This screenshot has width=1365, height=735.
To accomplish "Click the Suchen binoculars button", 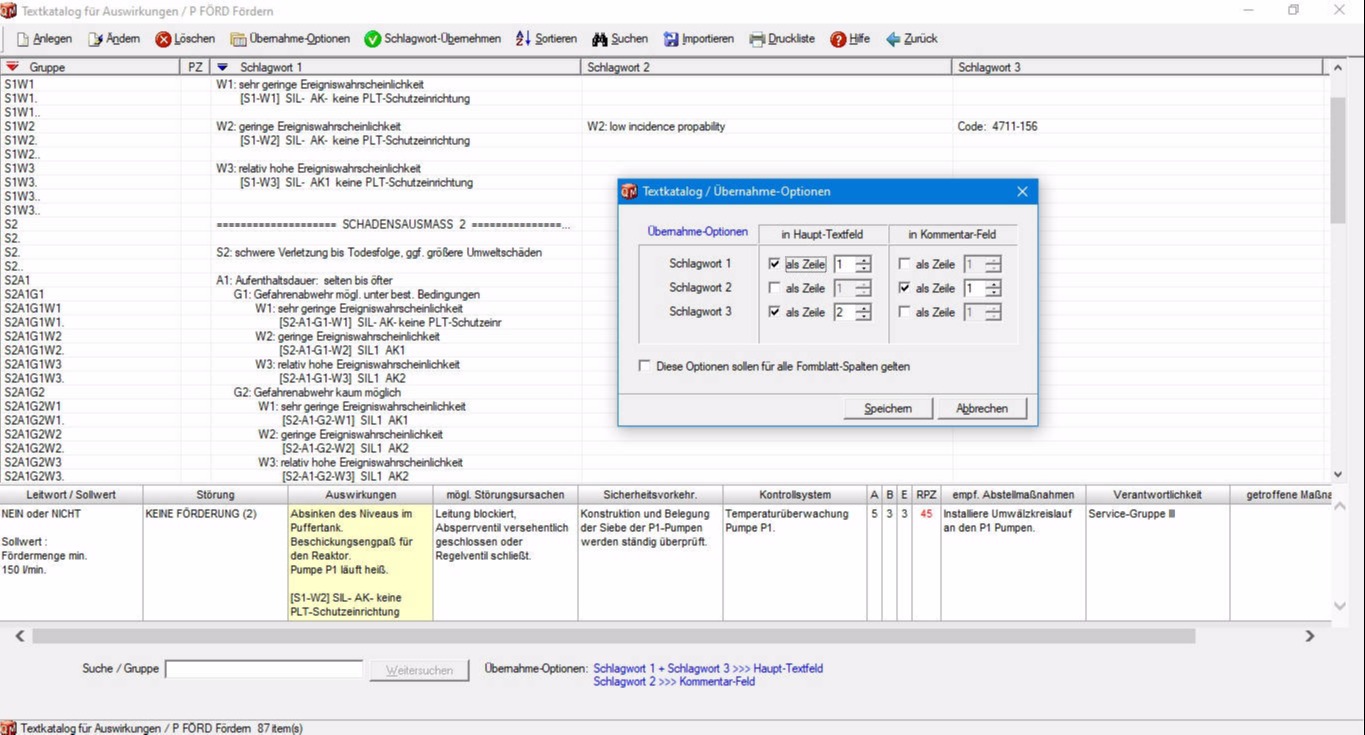I will pos(620,39).
